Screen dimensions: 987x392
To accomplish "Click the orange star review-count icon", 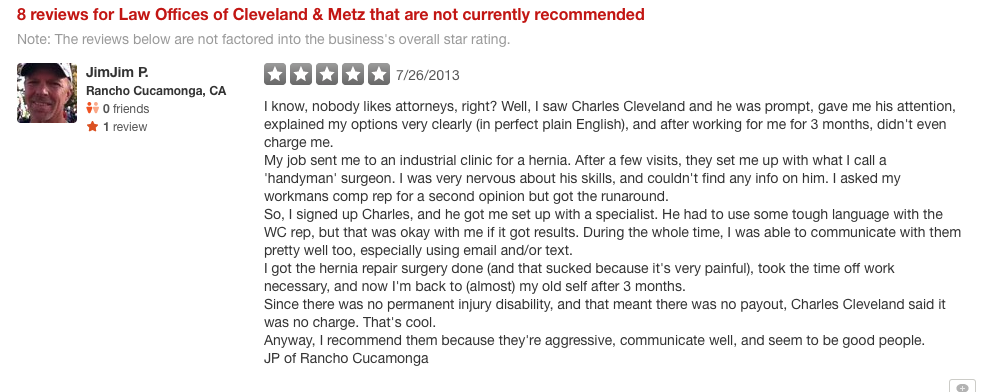I will [93, 126].
